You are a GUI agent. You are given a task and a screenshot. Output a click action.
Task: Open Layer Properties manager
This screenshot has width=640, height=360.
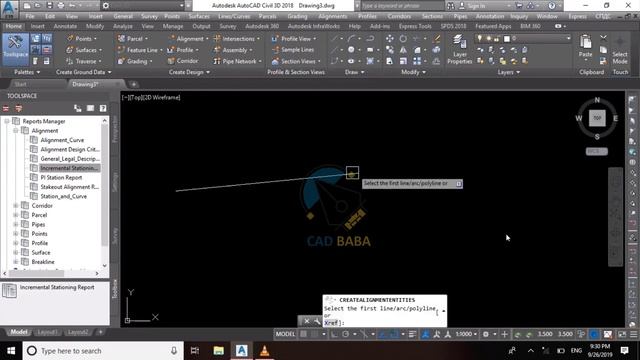[459, 50]
